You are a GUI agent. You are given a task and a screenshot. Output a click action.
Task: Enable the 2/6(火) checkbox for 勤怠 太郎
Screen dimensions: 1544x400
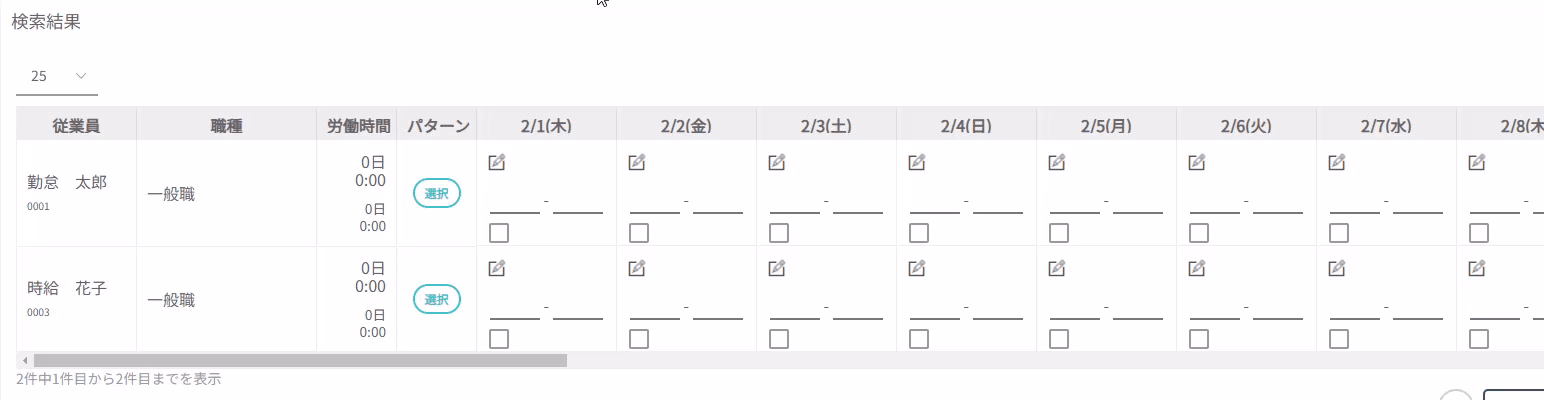pyautogui.click(x=1199, y=233)
